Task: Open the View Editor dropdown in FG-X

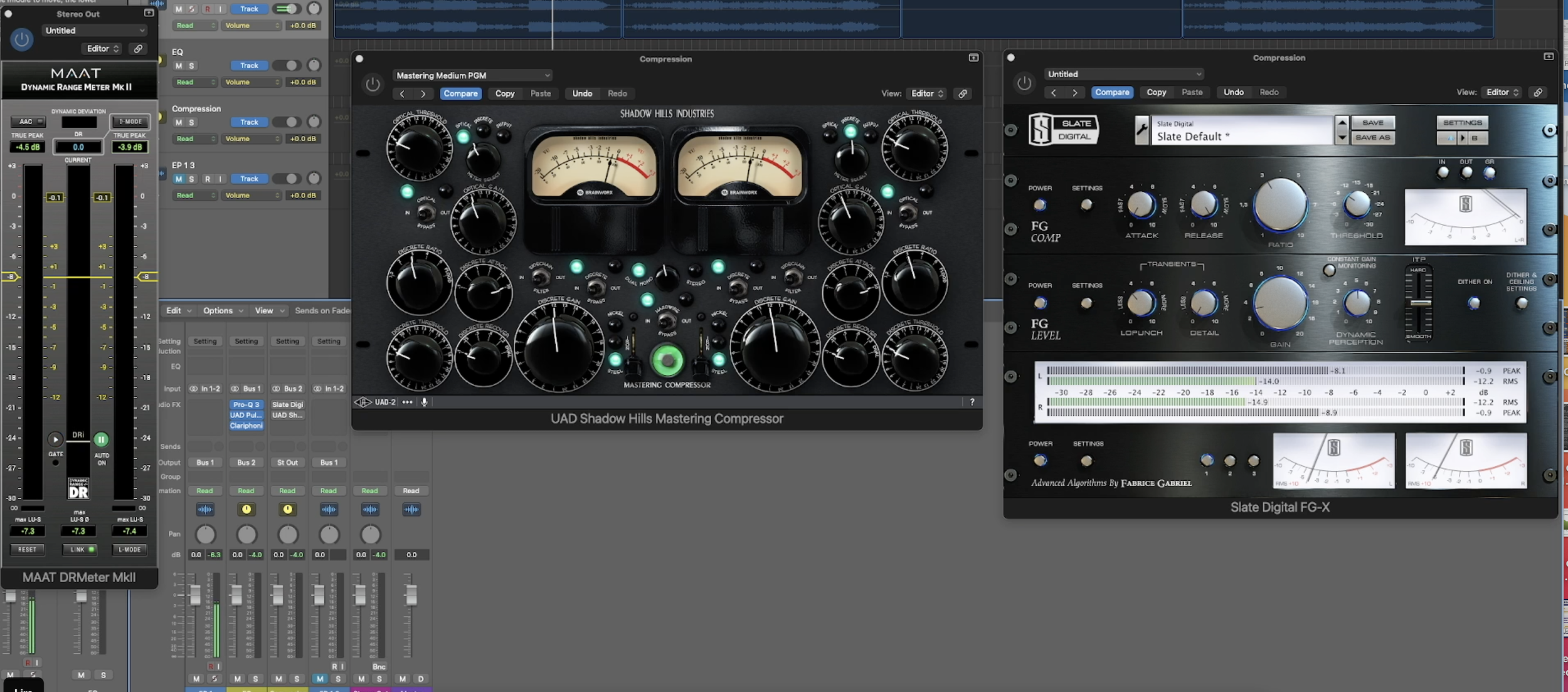Action: click(1502, 92)
